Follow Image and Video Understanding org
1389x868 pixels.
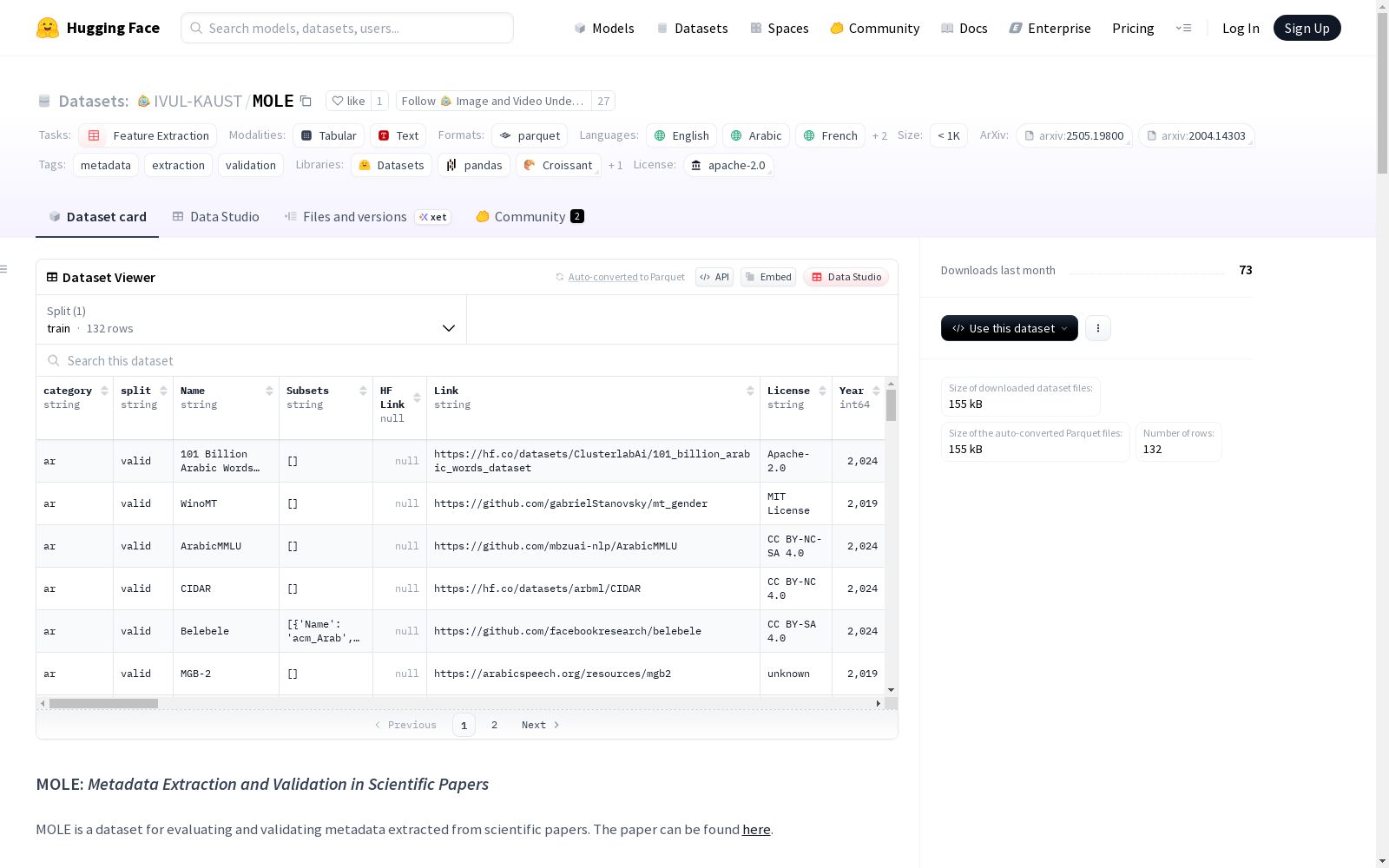[493, 101]
